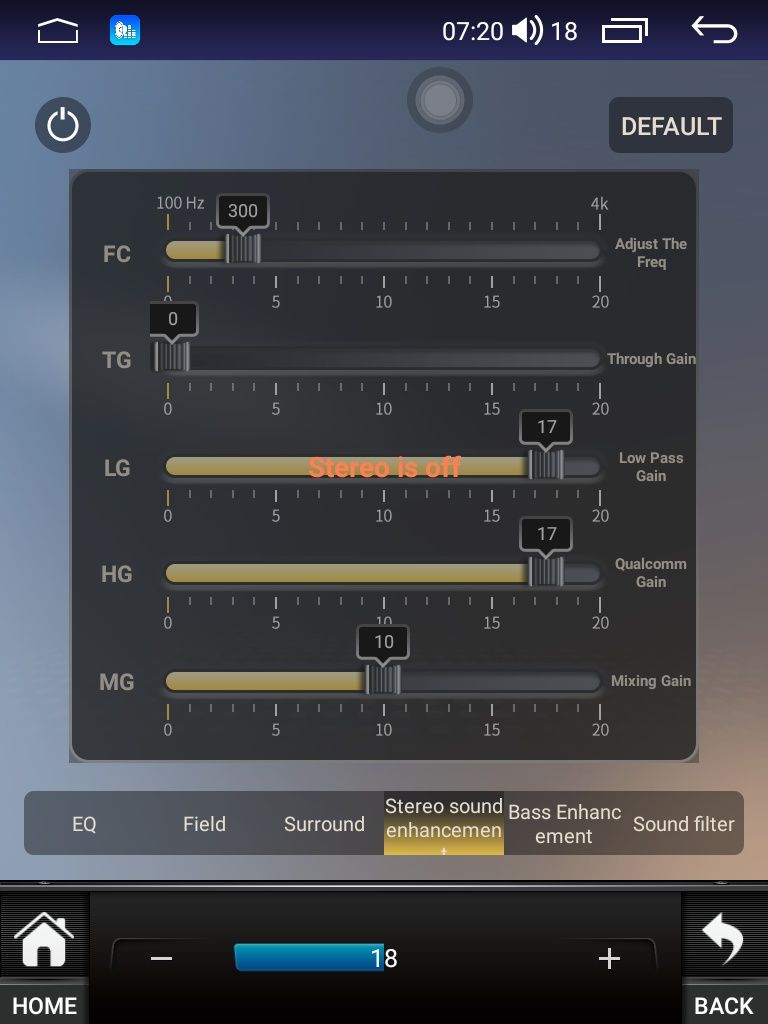Screen dimensions: 768x1024
Task: Tap the speaker volume icon in status bar
Action: (526, 32)
